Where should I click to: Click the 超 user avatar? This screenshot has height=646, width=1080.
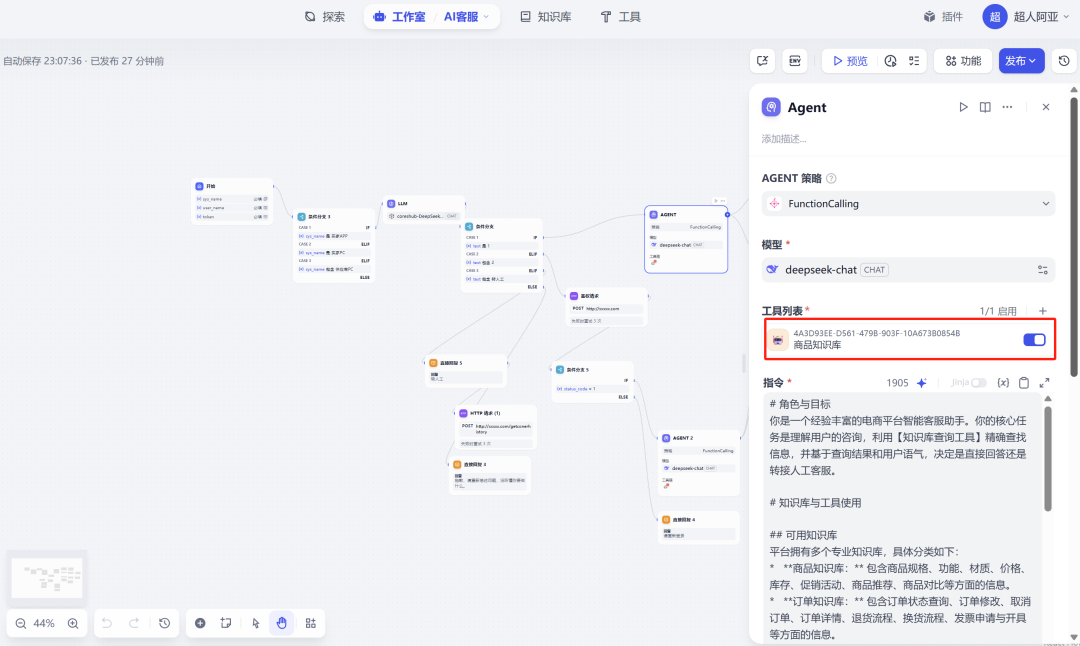pos(995,17)
